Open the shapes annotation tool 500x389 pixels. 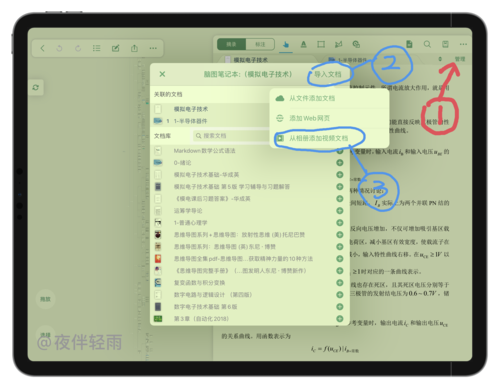tap(356, 44)
